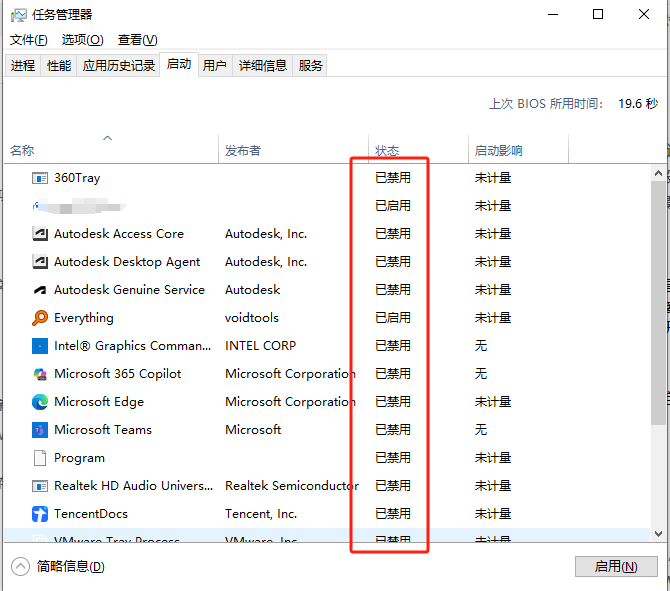
Task: Select the Microsoft Edge entry
Action: 99,402
